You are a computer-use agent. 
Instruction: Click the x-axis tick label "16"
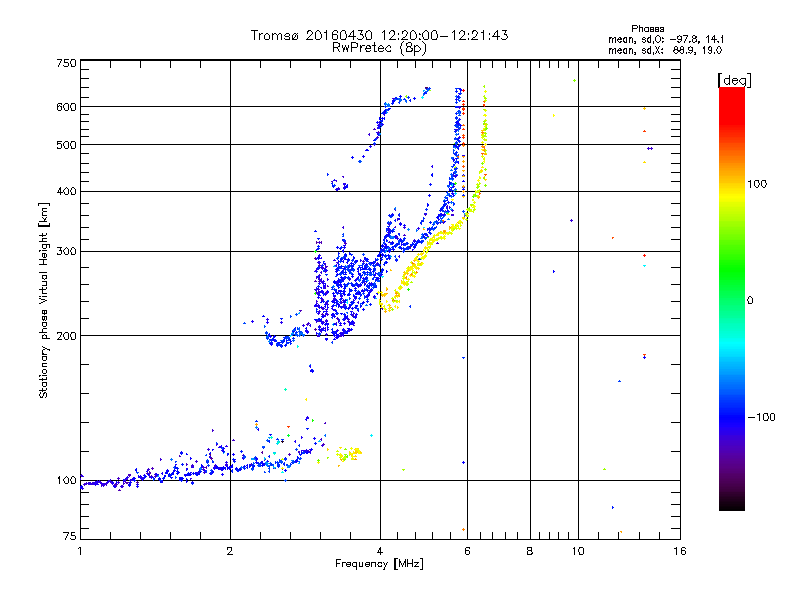(680, 551)
